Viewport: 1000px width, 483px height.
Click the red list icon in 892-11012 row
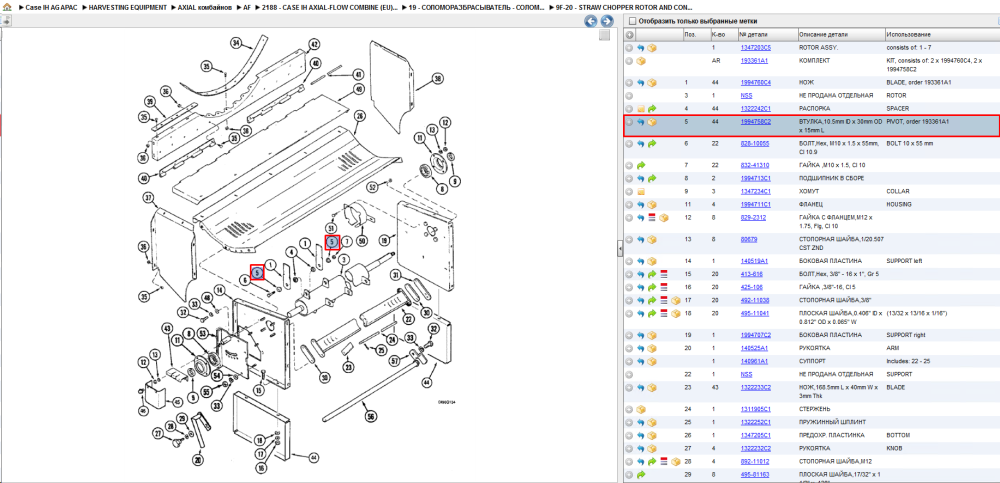tap(663, 461)
